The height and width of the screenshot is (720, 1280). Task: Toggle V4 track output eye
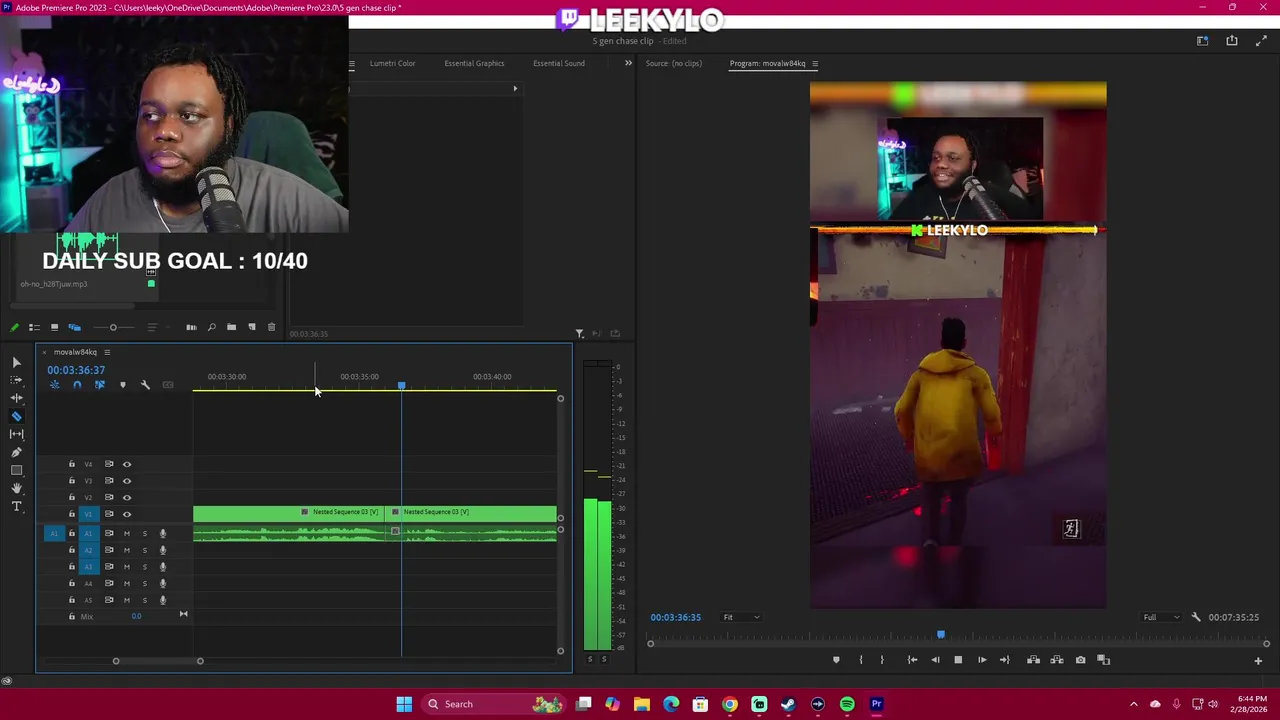pyautogui.click(x=127, y=464)
